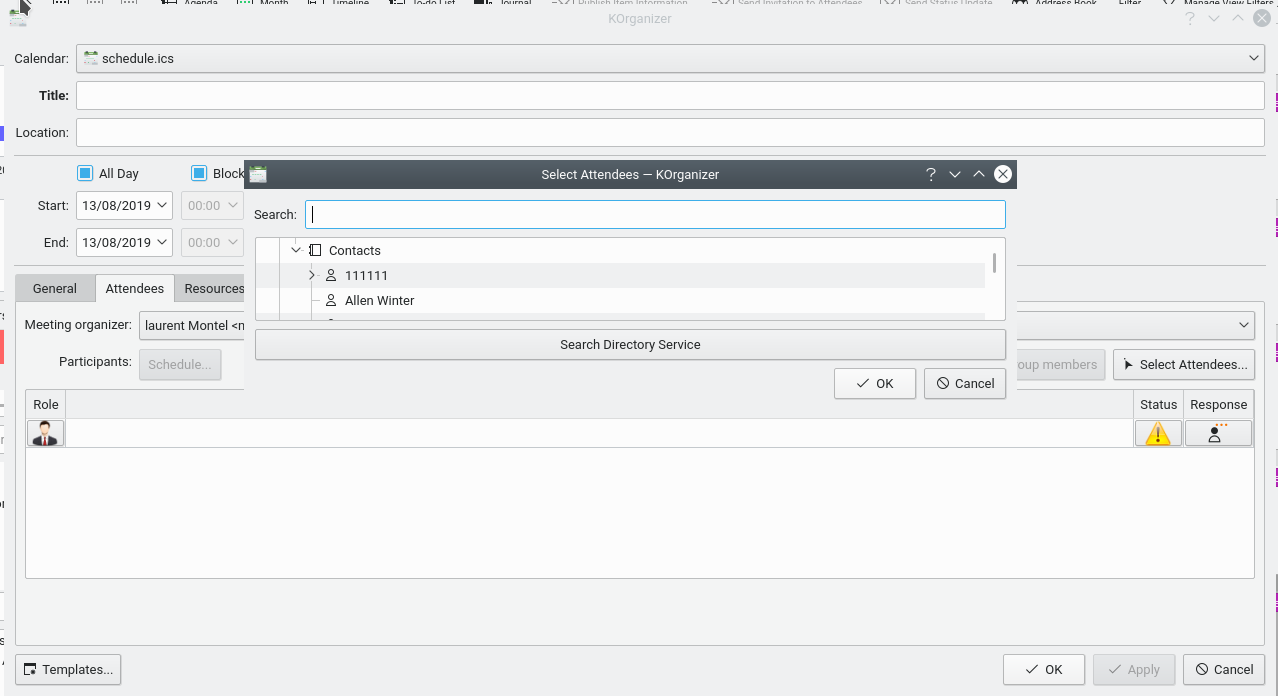Confirm Select Attendees with OK

pyautogui.click(x=875, y=384)
